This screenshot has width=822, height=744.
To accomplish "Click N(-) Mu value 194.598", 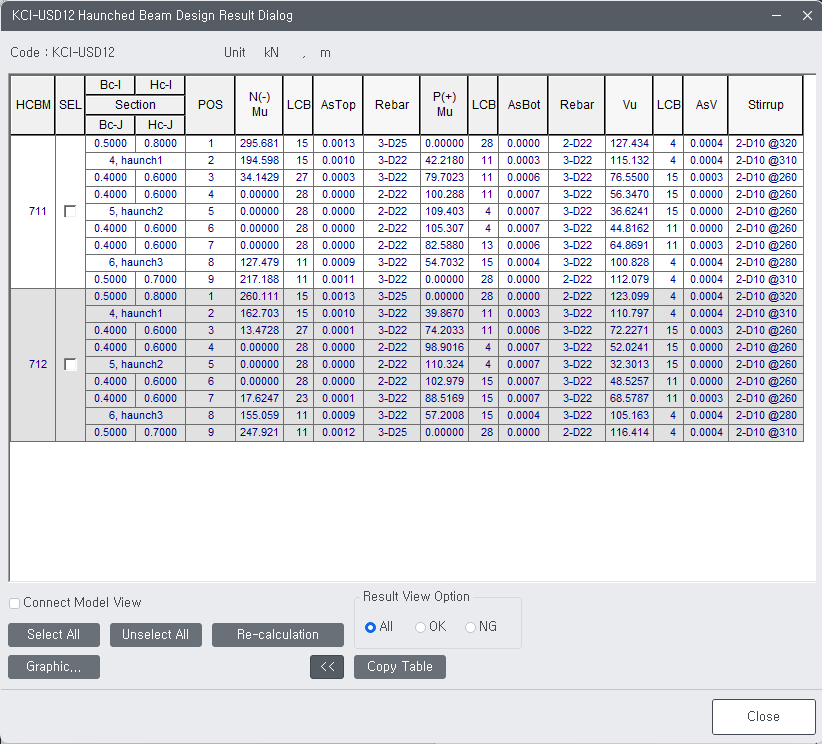I will tap(259, 160).
